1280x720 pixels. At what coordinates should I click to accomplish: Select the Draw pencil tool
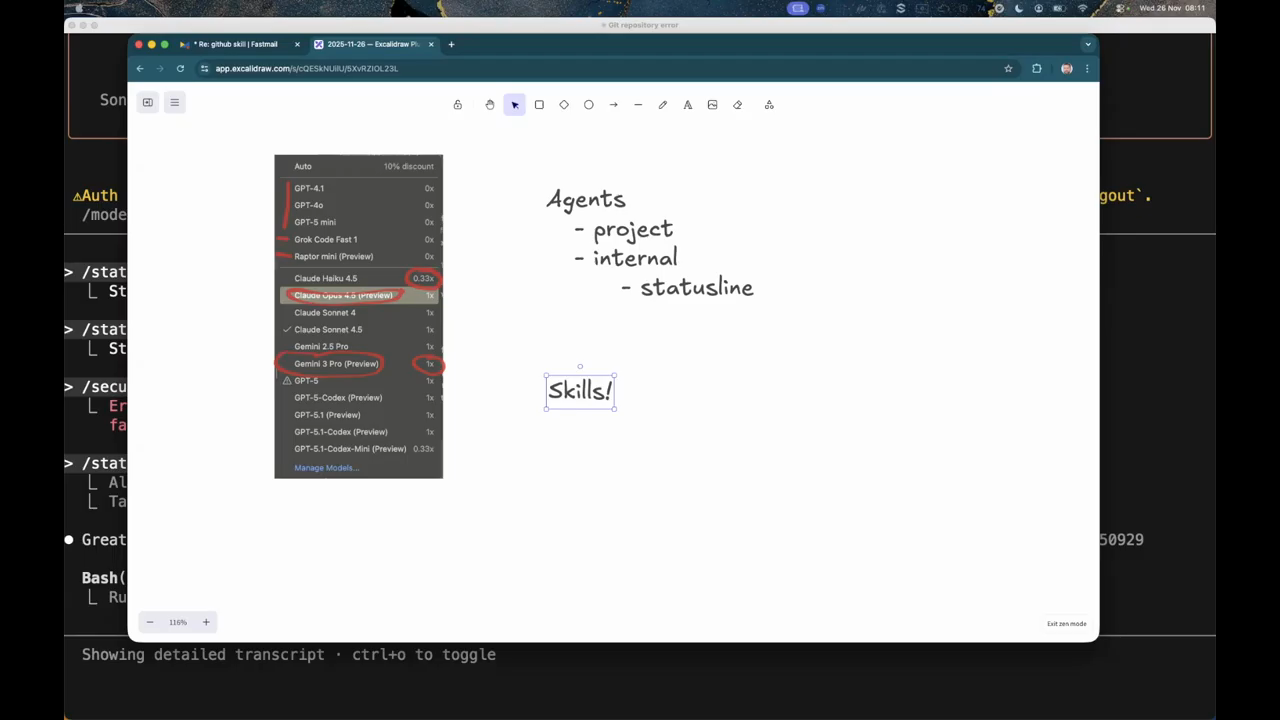click(x=662, y=105)
